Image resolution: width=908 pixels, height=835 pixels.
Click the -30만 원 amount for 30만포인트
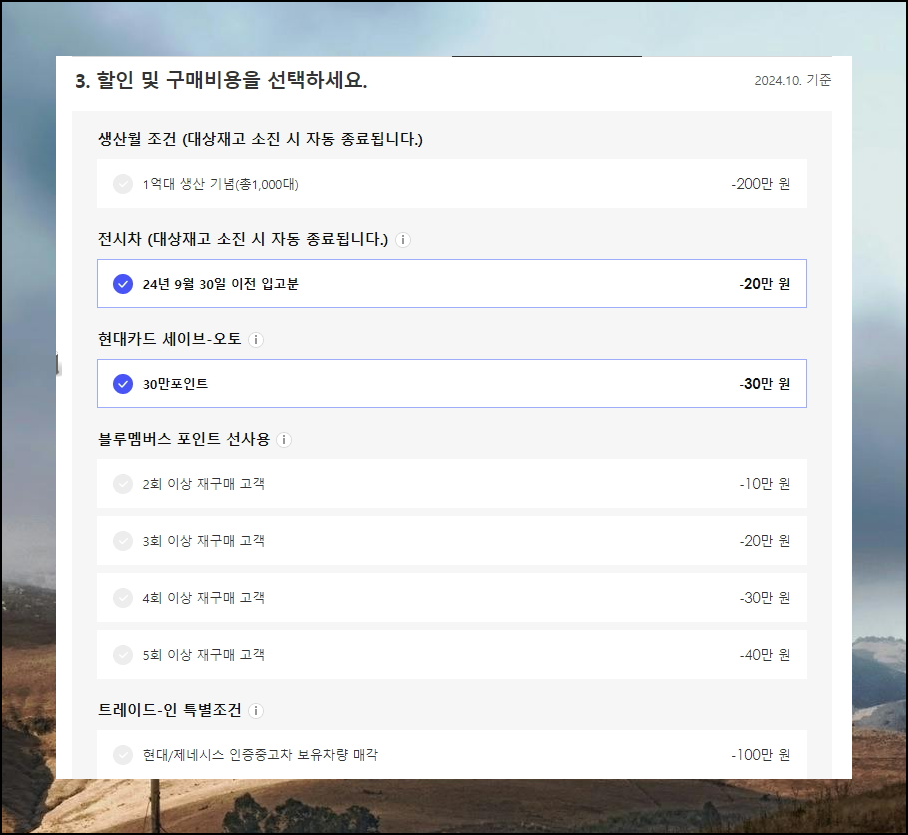[764, 384]
